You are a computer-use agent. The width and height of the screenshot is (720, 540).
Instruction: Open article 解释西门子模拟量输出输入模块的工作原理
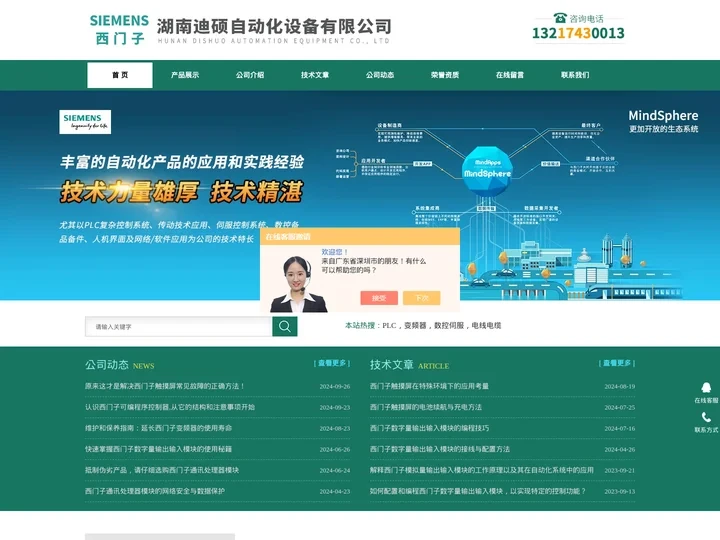(x=482, y=470)
